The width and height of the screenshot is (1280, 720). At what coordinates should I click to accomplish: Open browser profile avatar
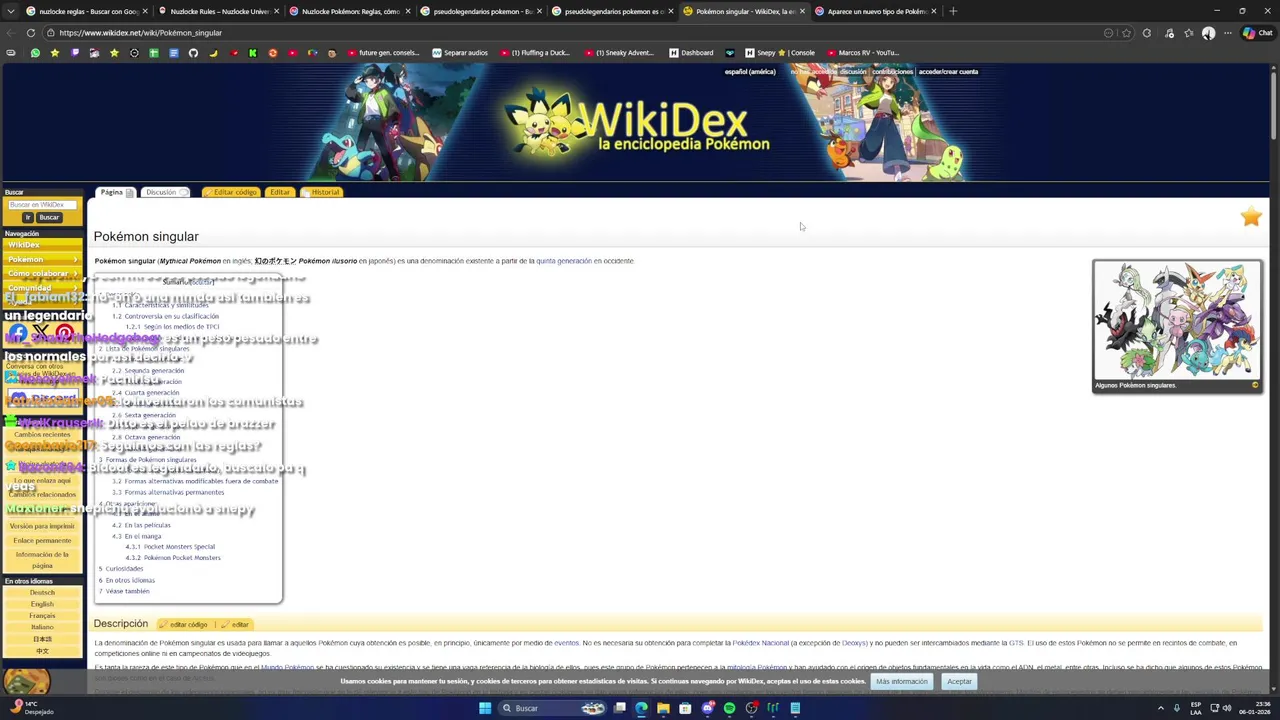(x=1208, y=33)
